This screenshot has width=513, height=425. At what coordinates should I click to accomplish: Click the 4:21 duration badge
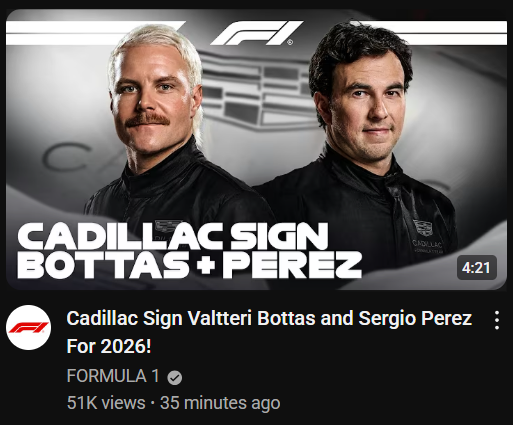coord(477,268)
